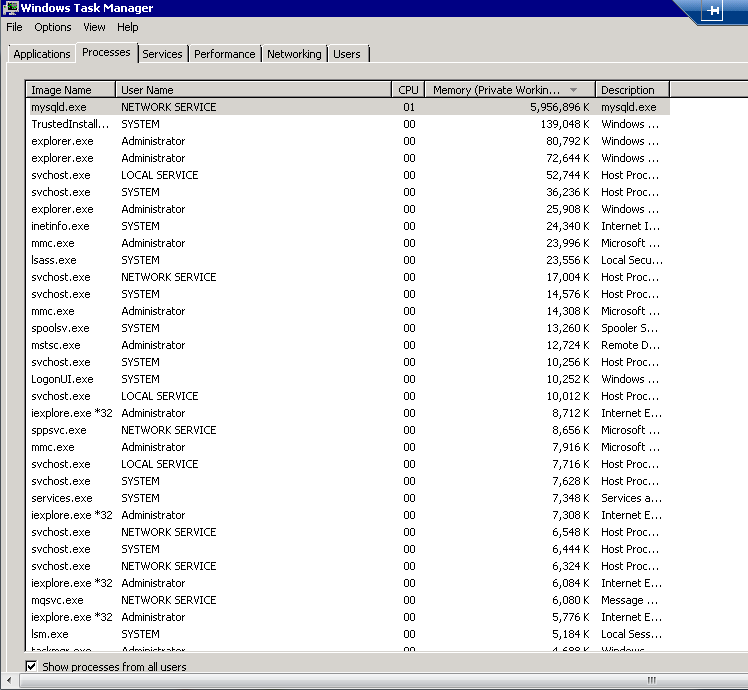The width and height of the screenshot is (748, 690).
Task: Switch to the Services tab
Action: pos(162,54)
